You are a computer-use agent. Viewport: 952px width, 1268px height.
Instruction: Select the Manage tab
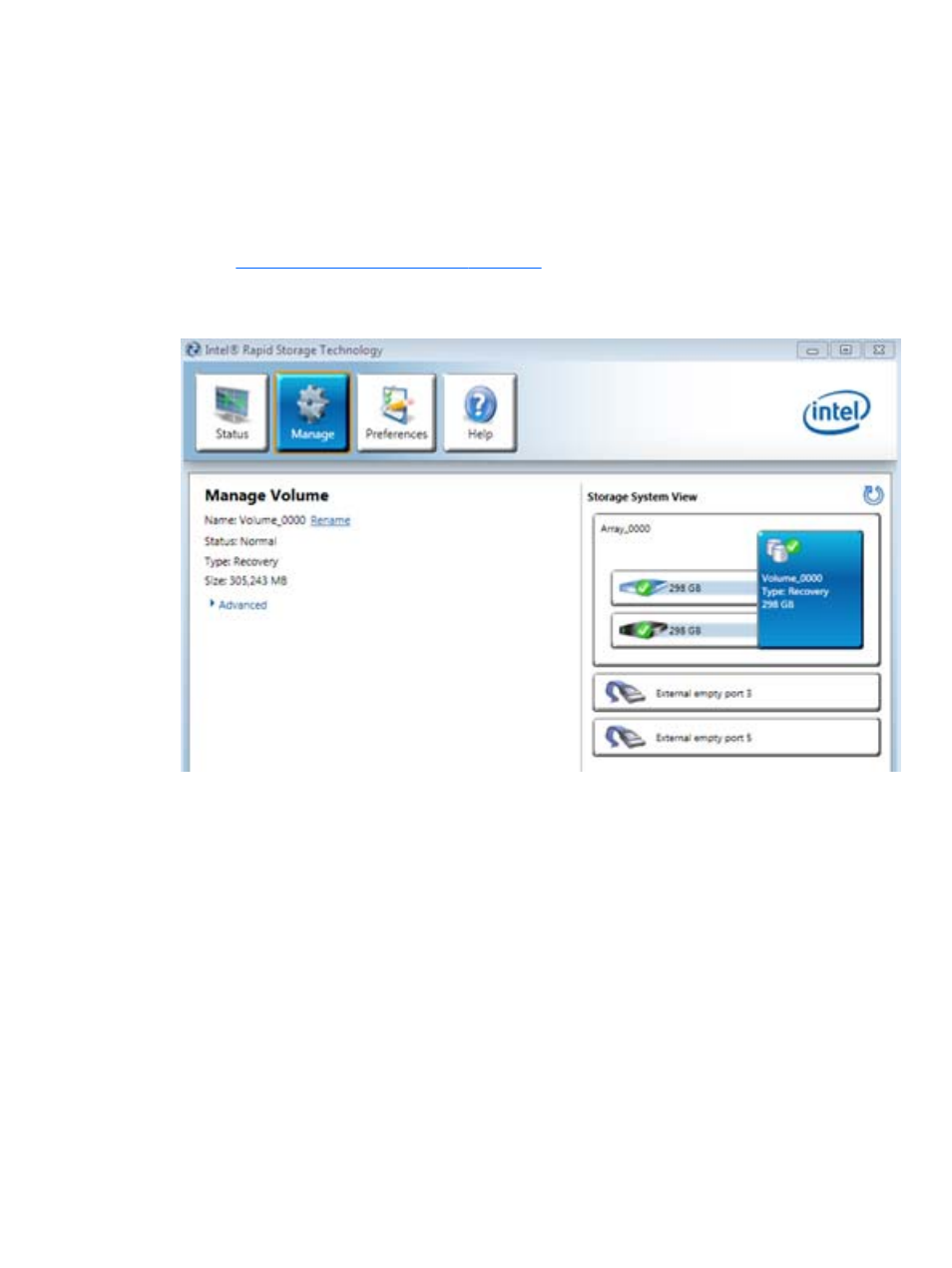[312, 412]
